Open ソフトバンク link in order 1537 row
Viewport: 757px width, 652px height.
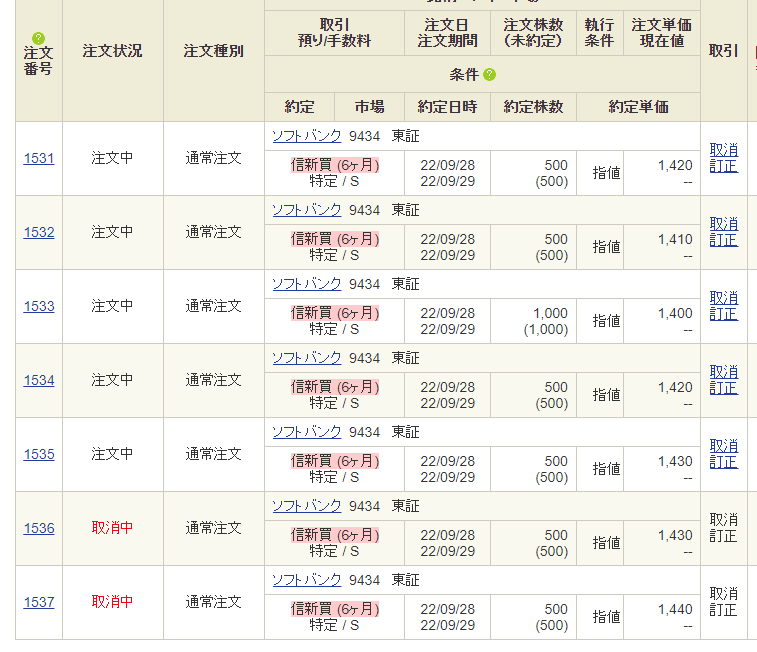click(307, 580)
